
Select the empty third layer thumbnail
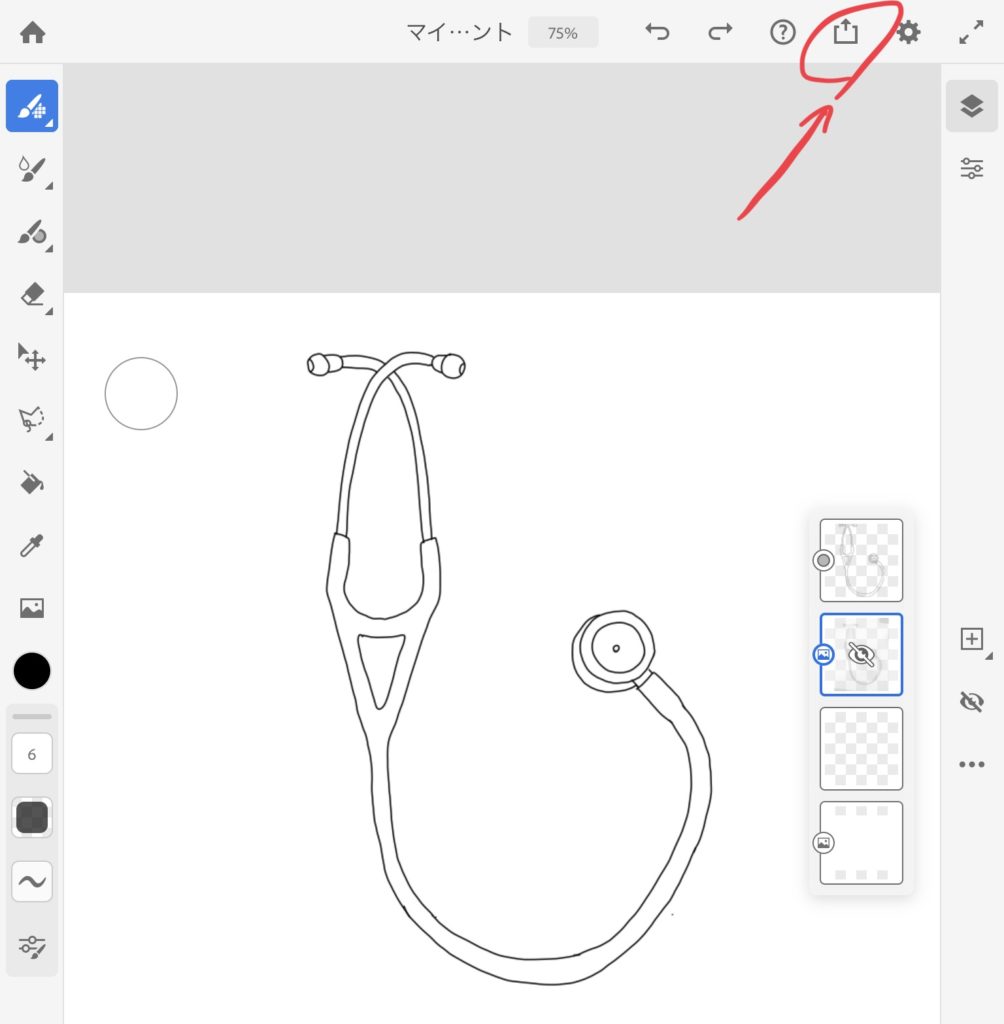[x=861, y=748]
